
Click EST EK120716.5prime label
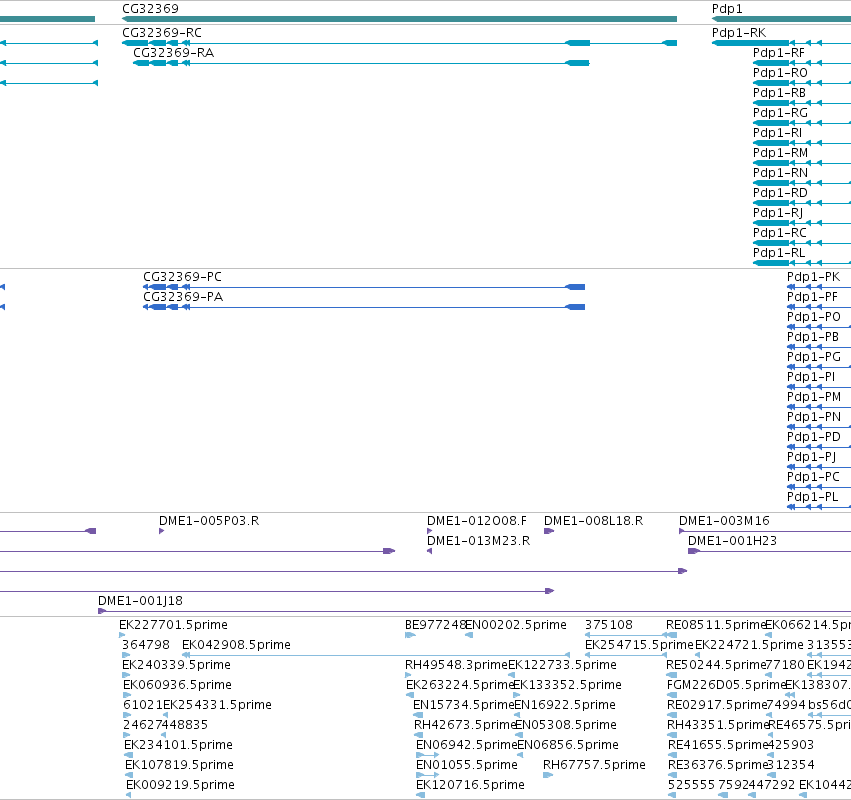470,785
